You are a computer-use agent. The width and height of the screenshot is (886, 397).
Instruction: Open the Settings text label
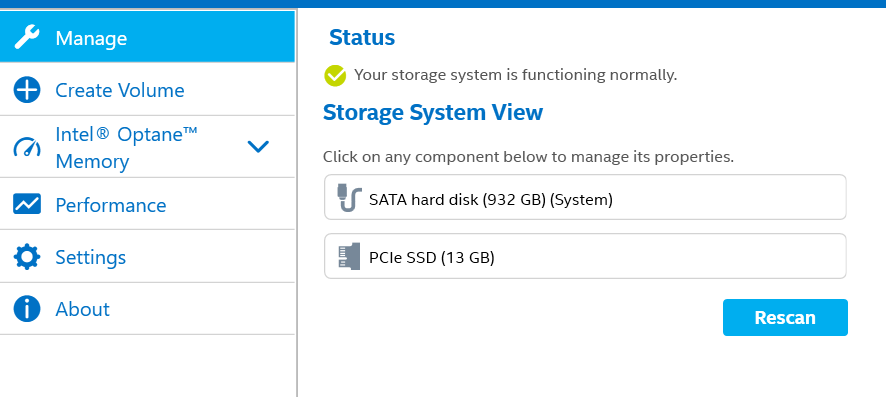click(x=90, y=258)
